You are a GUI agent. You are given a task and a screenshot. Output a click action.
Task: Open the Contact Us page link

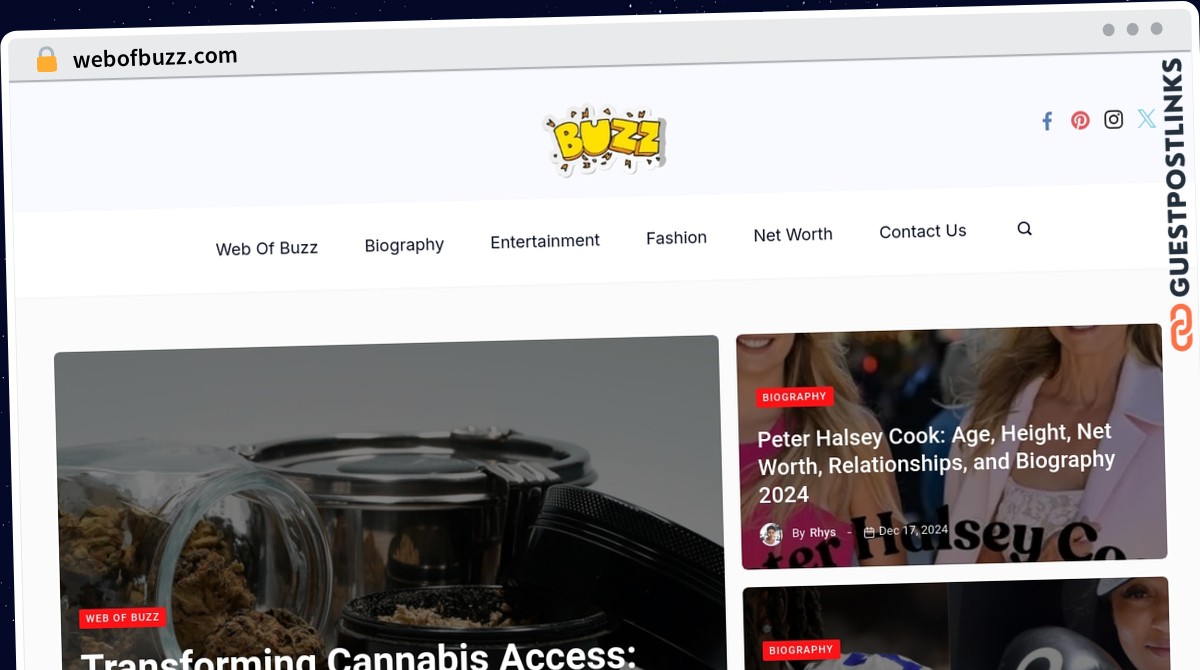(923, 231)
